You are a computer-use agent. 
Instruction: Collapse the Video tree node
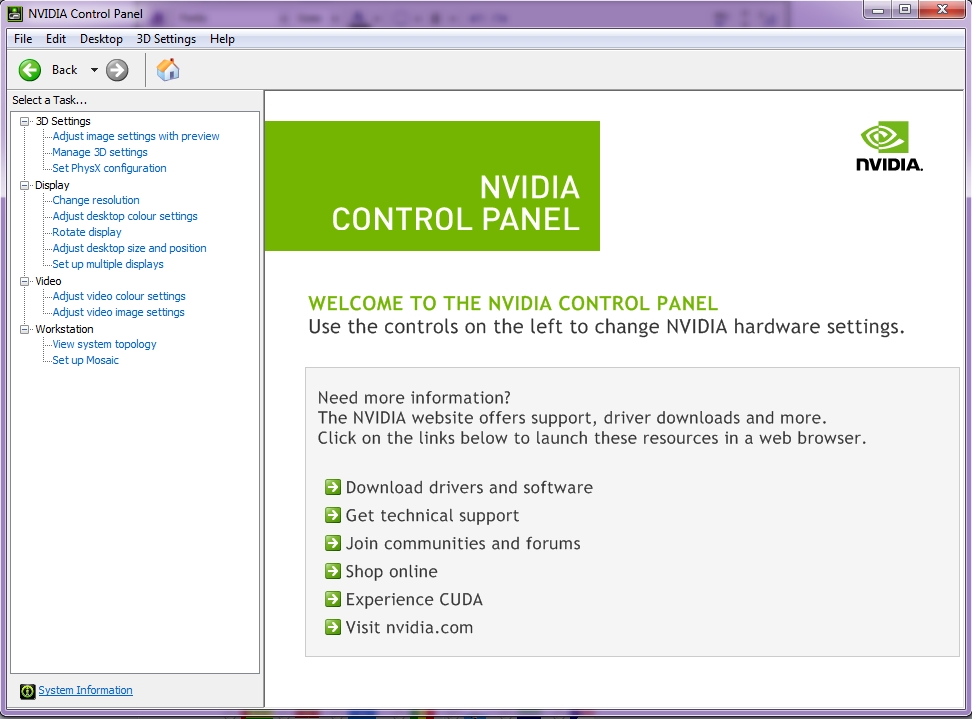[24, 281]
